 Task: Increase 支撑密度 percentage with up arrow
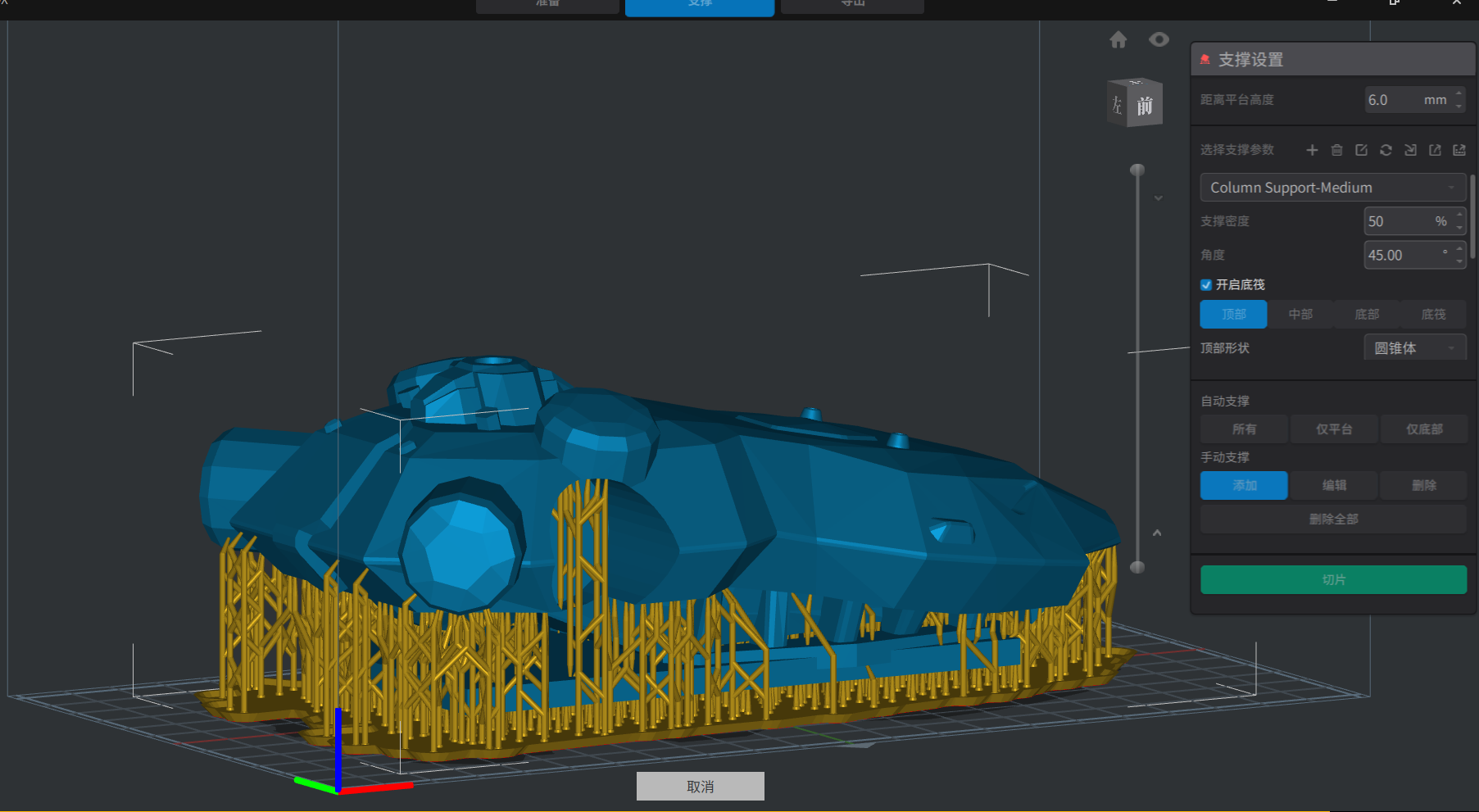coord(1459,215)
